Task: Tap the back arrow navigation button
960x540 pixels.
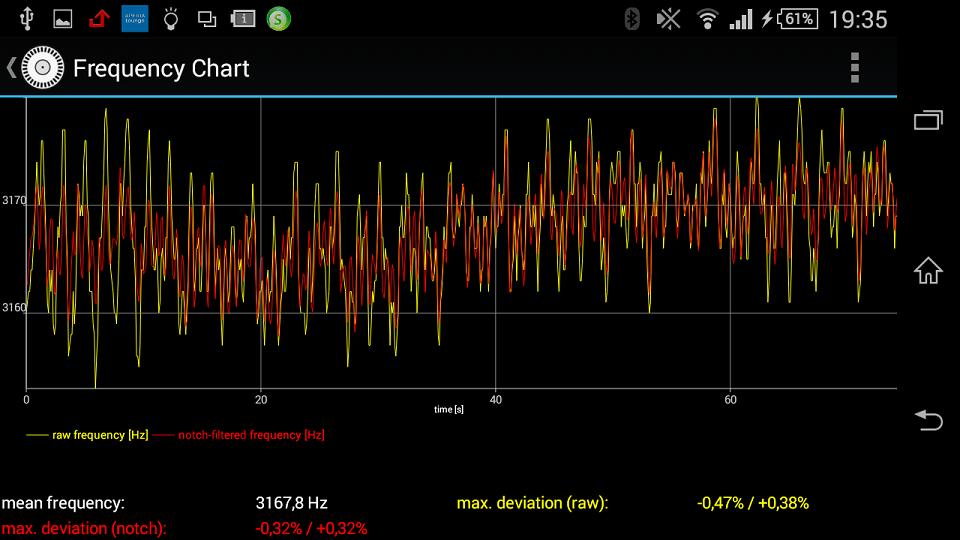Action: [929, 420]
